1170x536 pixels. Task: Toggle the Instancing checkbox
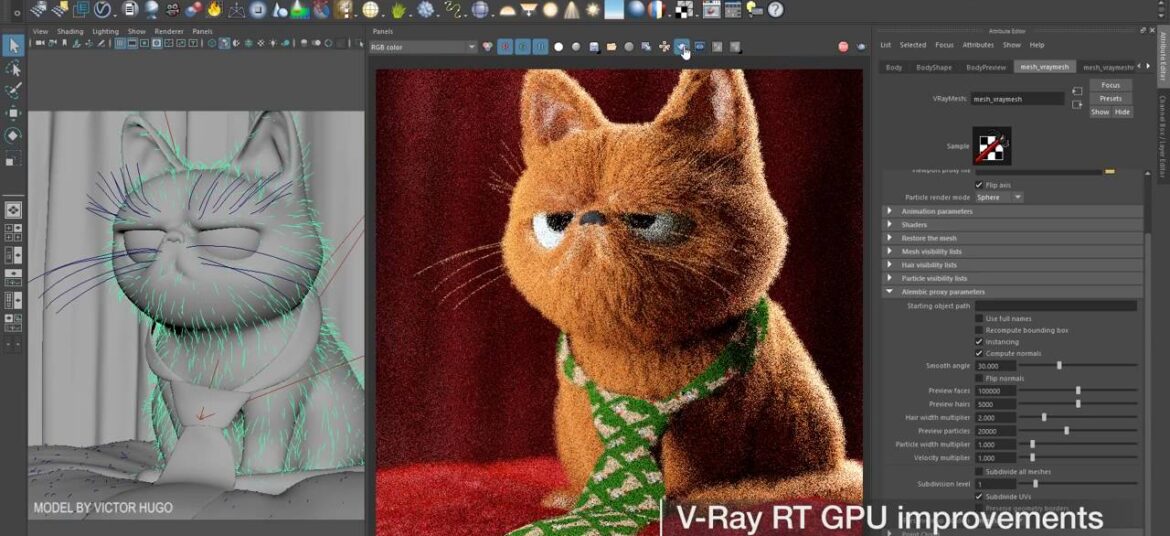[979, 341]
